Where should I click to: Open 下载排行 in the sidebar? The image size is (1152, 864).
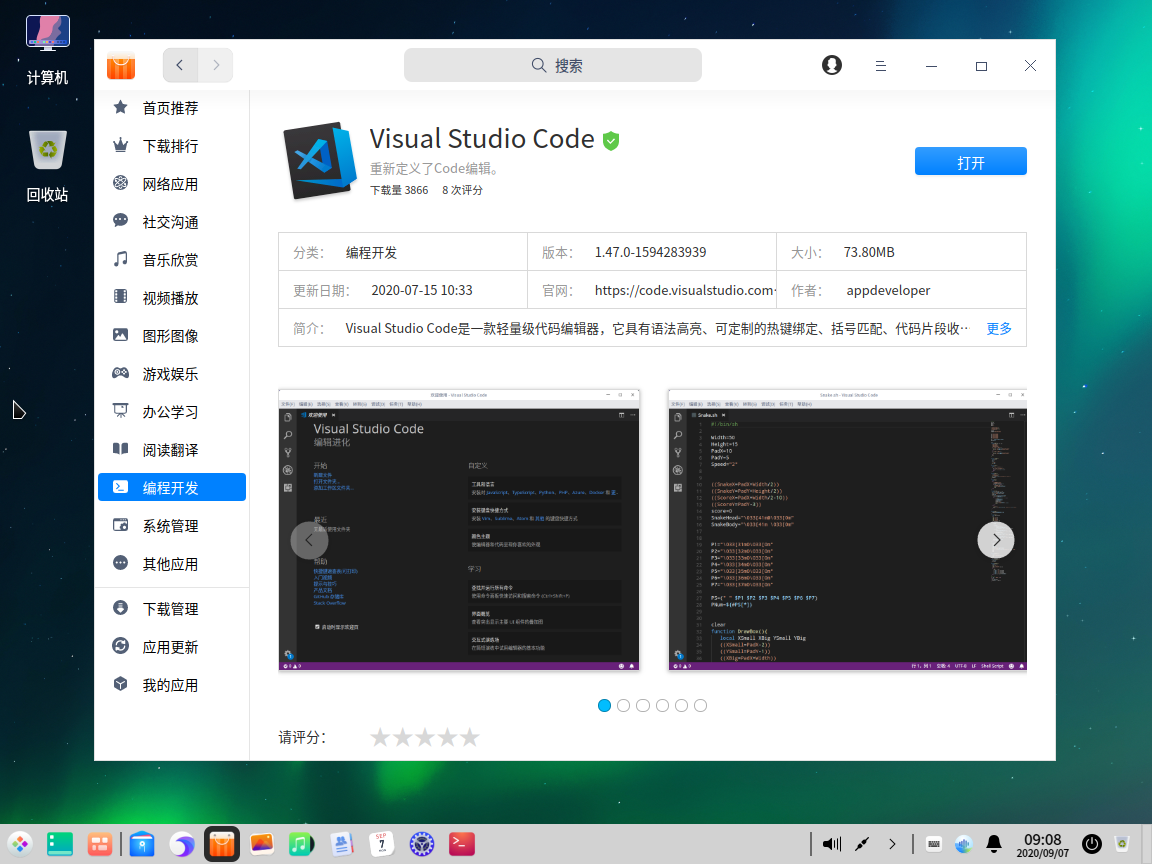pyautogui.click(x=172, y=146)
